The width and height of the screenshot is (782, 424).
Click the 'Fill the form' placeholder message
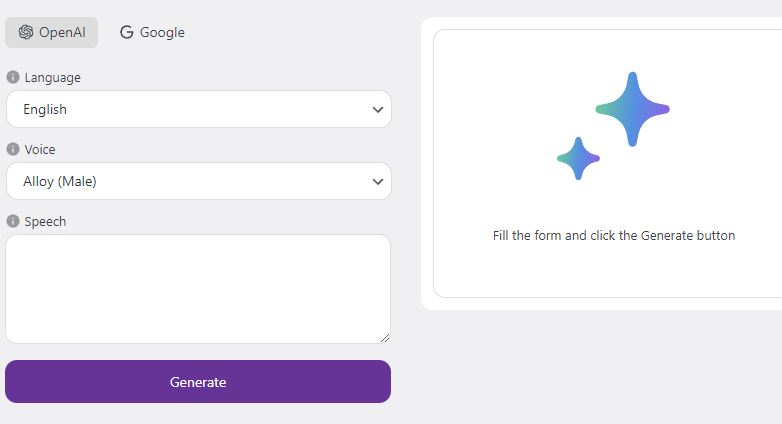coord(614,235)
